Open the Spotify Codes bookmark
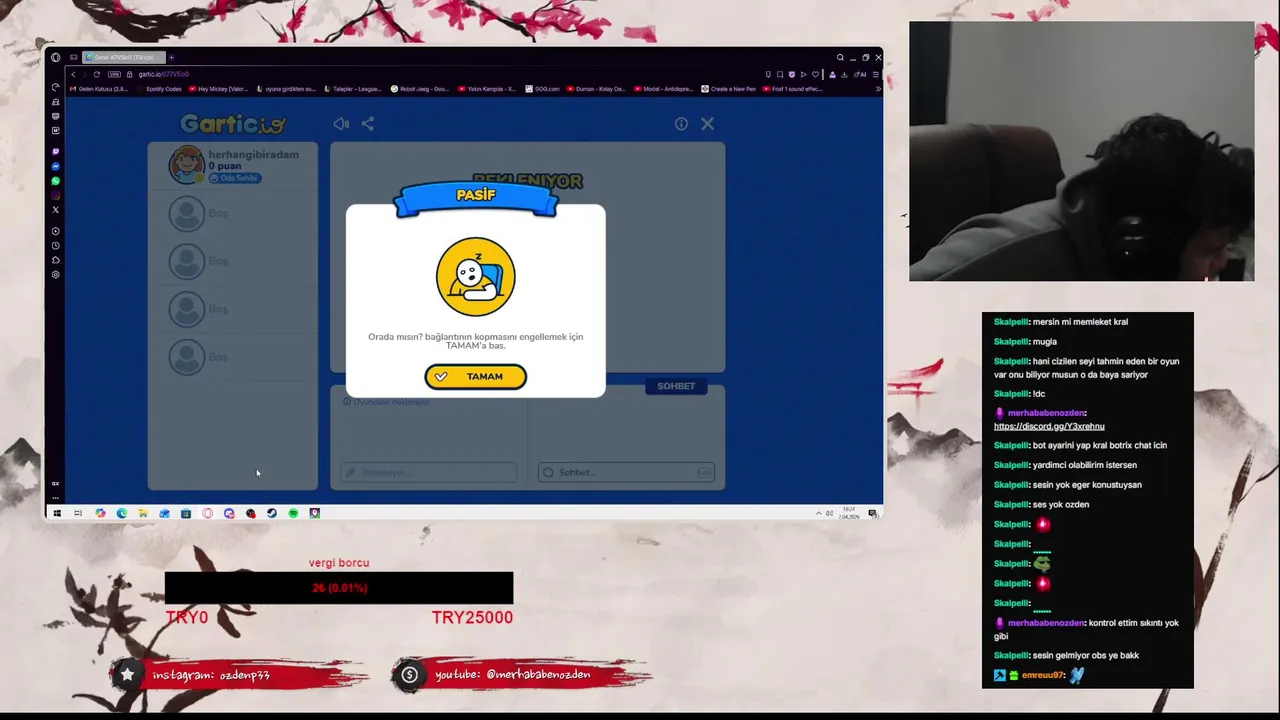 160,89
